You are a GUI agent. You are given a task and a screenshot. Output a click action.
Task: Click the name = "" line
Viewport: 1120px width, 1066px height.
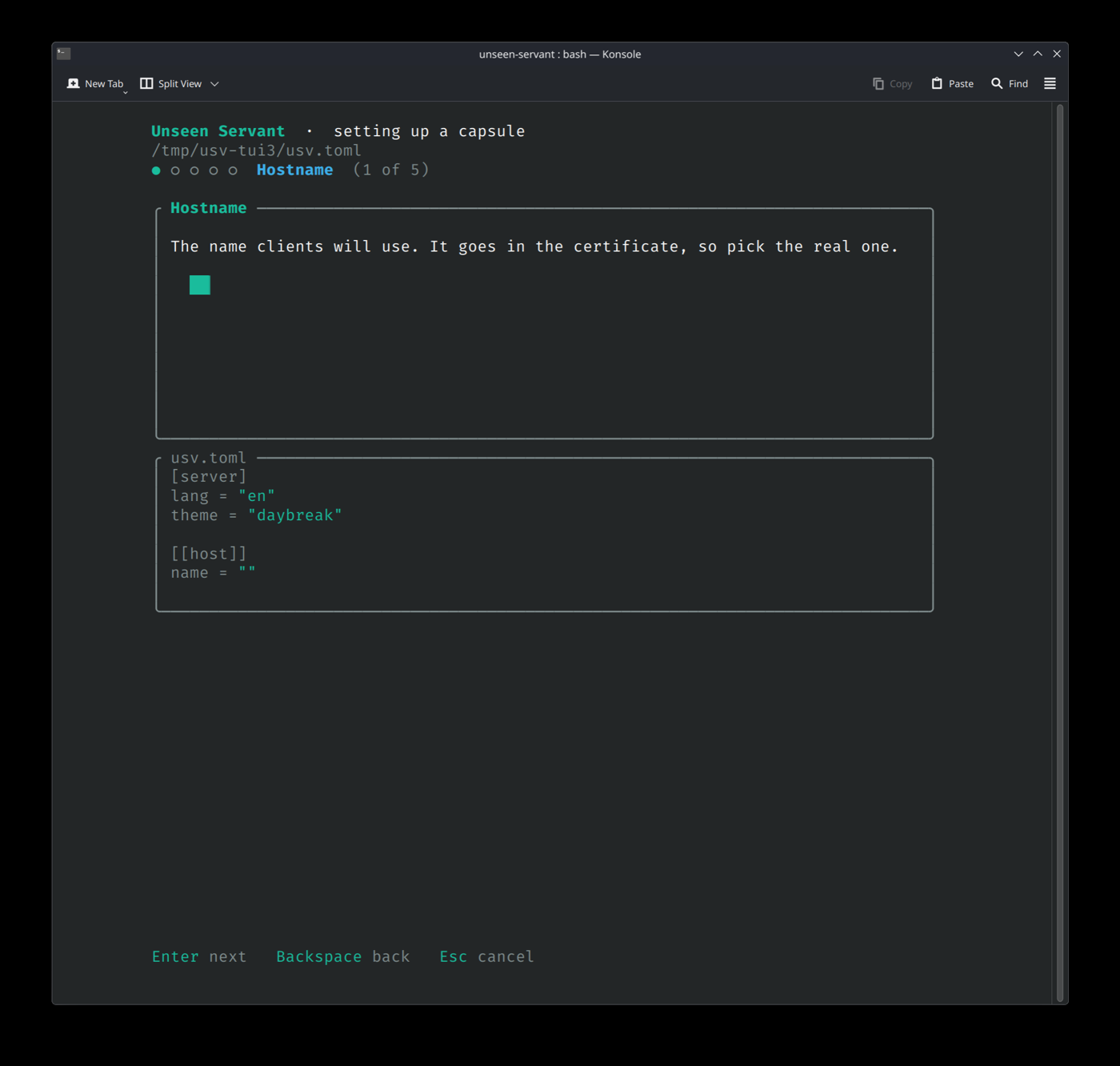(214, 573)
